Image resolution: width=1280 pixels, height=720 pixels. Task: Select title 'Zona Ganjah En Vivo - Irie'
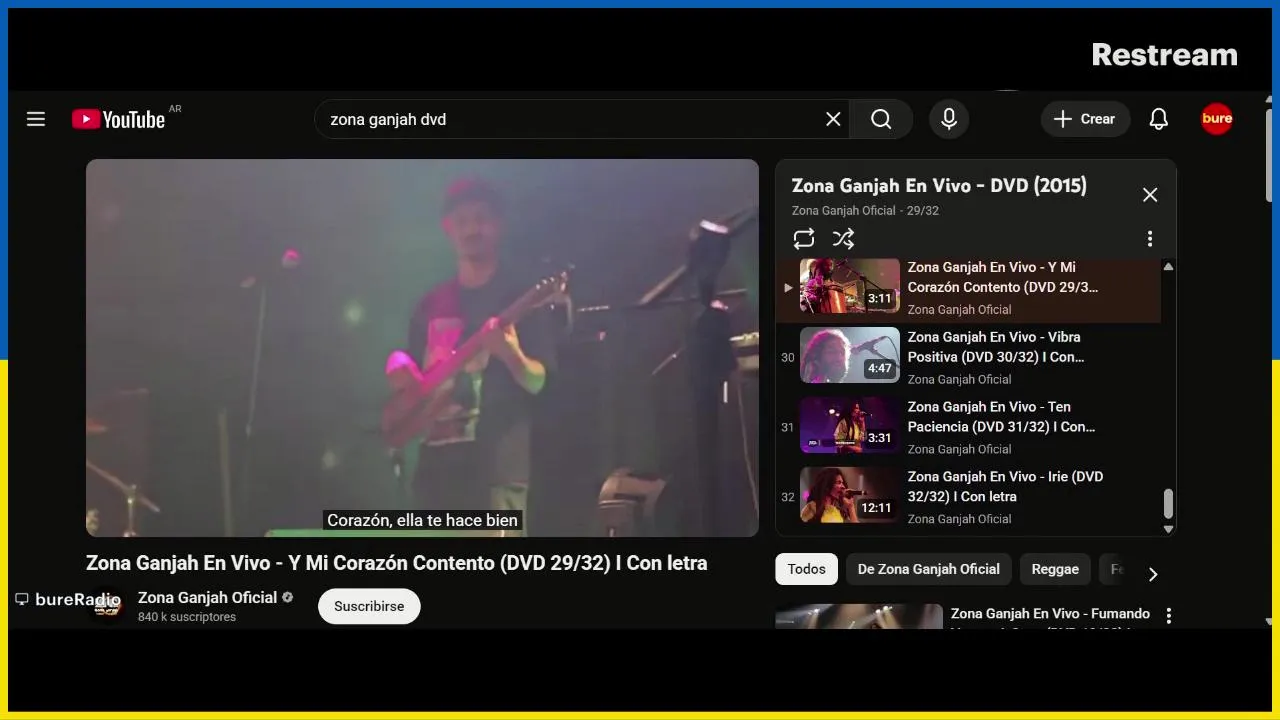[1005, 487]
